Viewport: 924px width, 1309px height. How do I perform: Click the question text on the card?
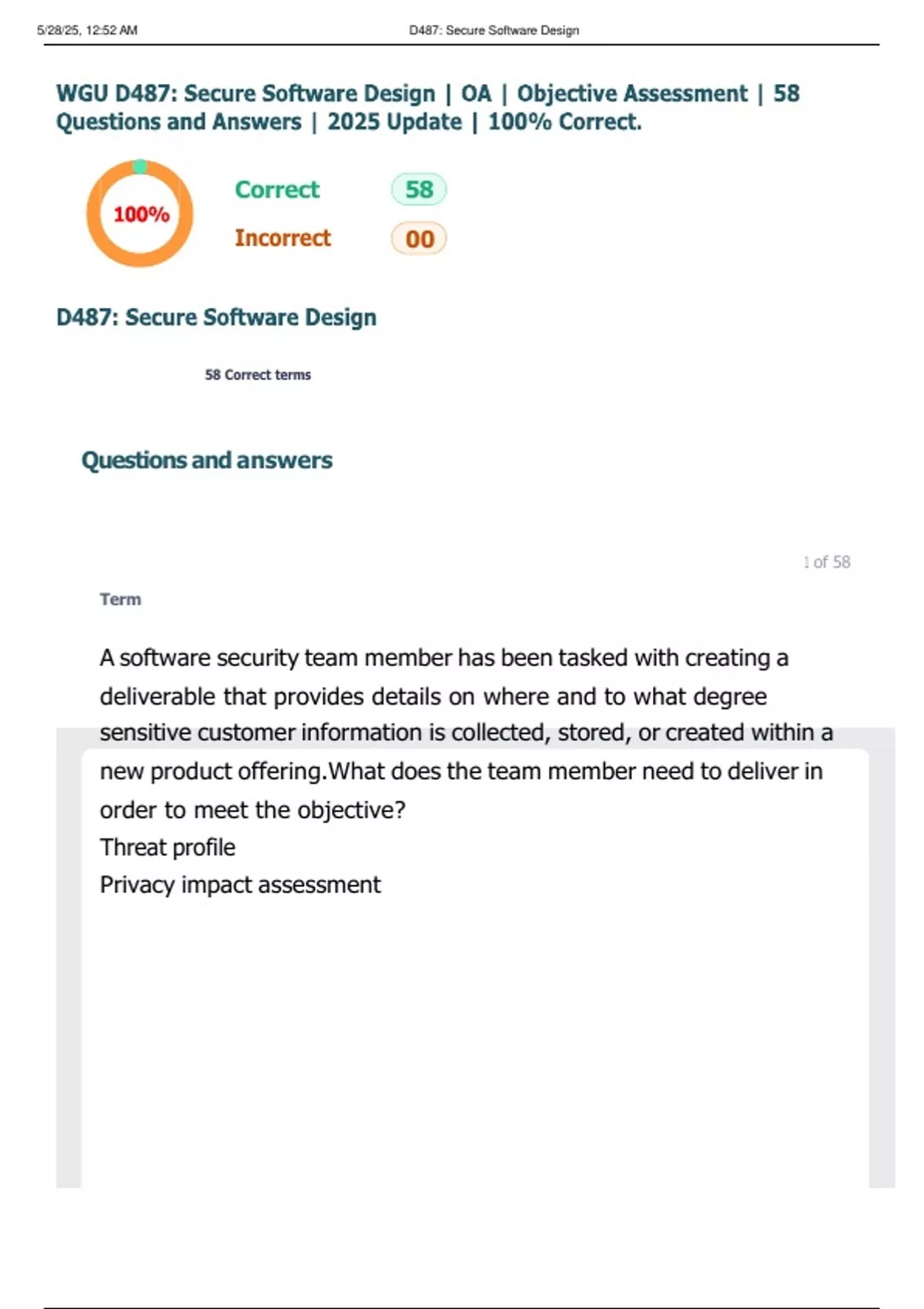coord(462,733)
